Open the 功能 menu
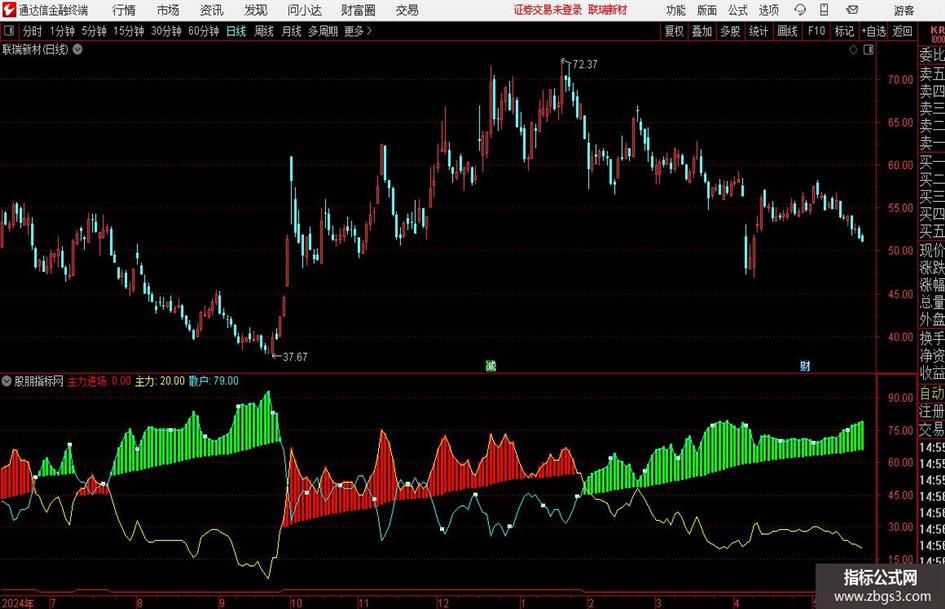The width and height of the screenshot is (945, 609). 676,10
